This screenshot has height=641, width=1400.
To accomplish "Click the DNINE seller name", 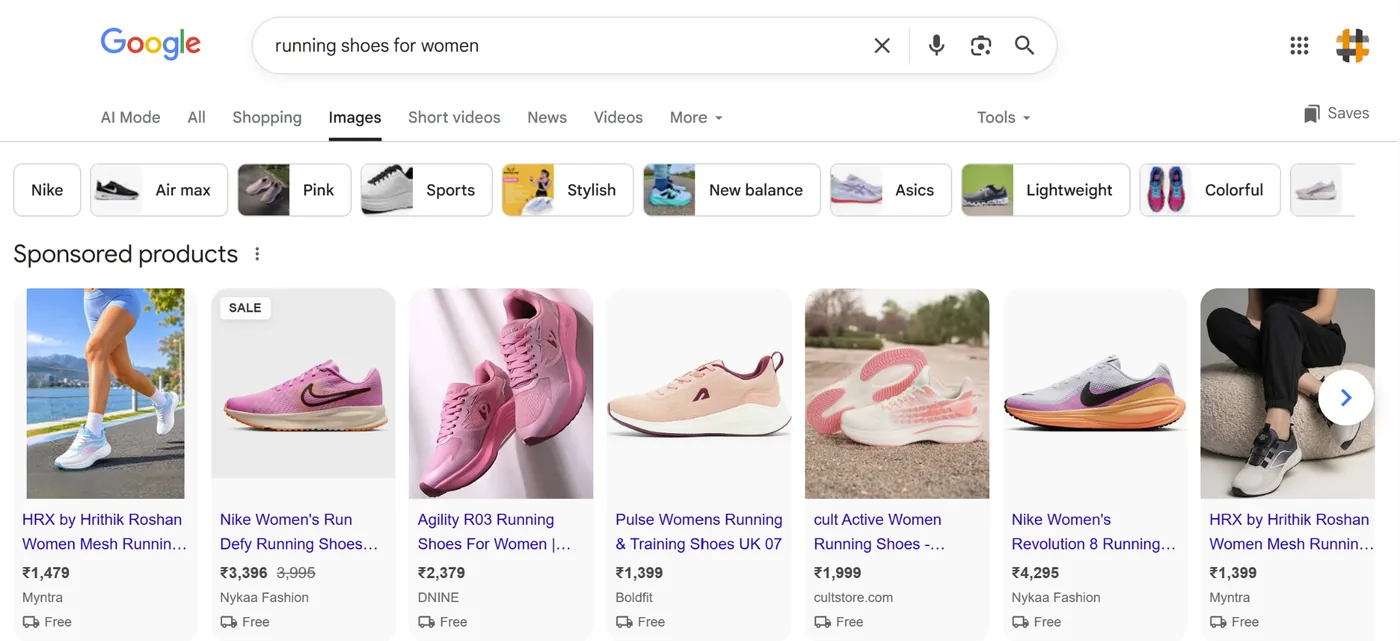I will (x=439, y=597).
